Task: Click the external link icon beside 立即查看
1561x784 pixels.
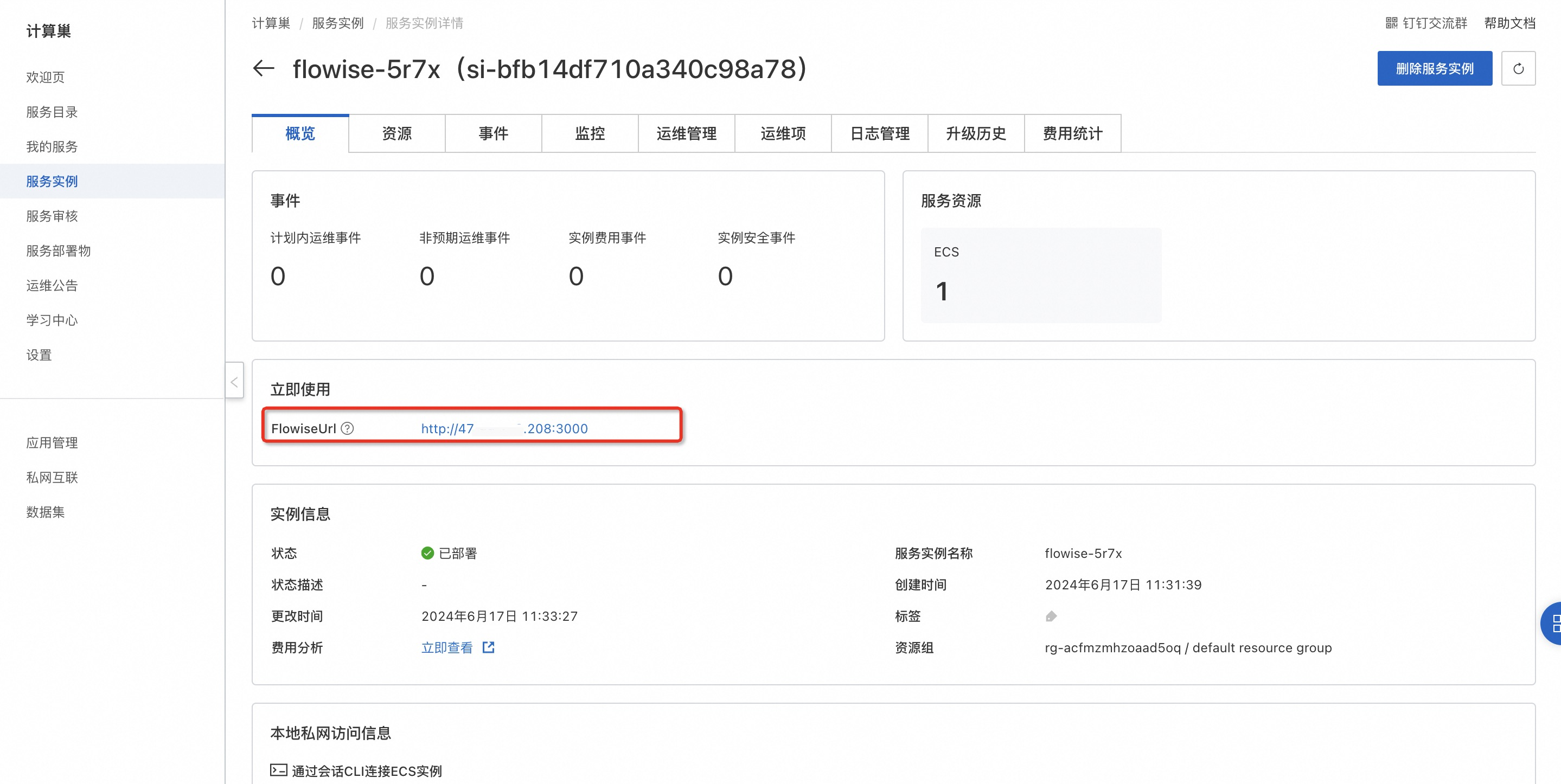Action: point(488,647)
